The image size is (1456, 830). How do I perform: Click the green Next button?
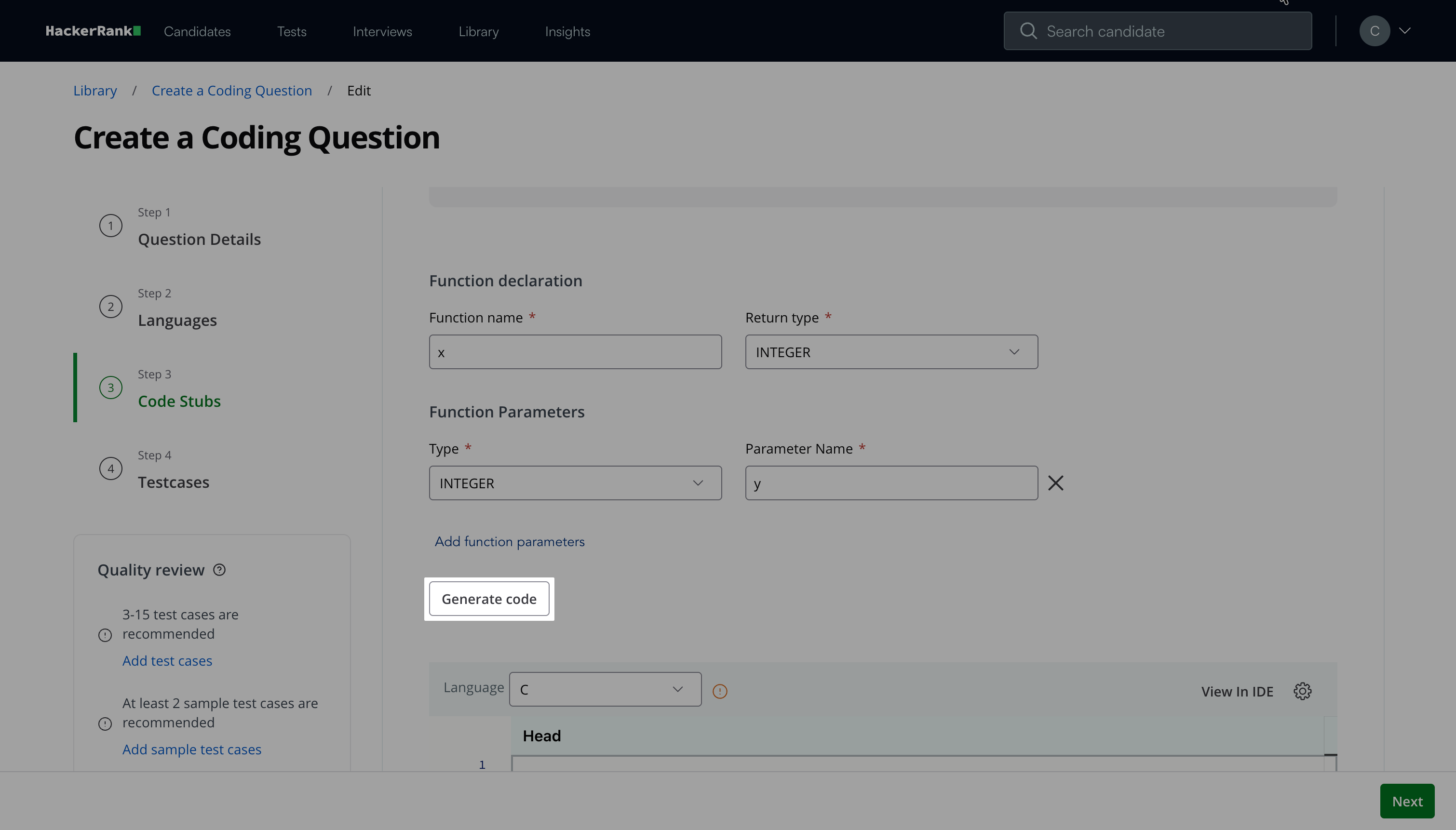coord(1406,801)
